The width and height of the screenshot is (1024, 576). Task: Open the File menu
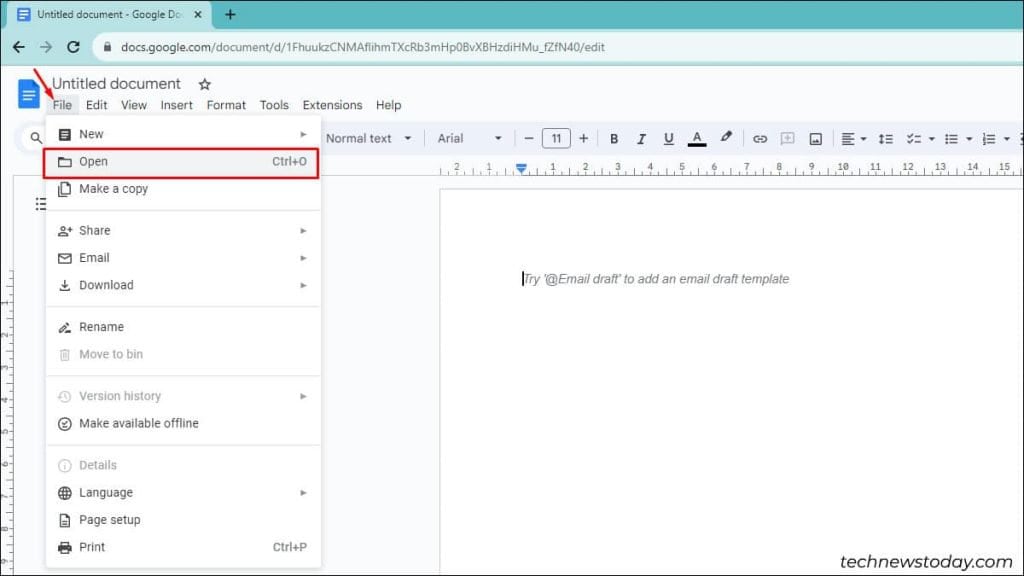[62, 105]
